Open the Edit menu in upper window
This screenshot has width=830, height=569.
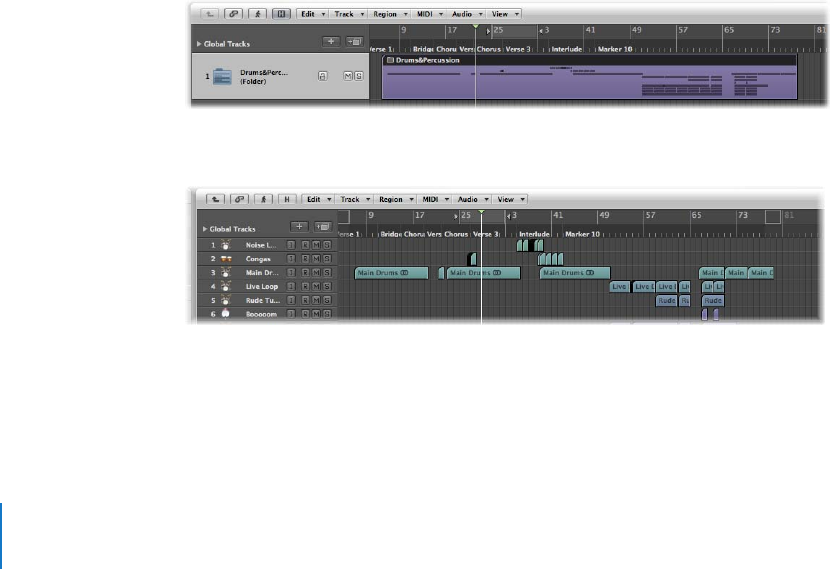(313, 14)
